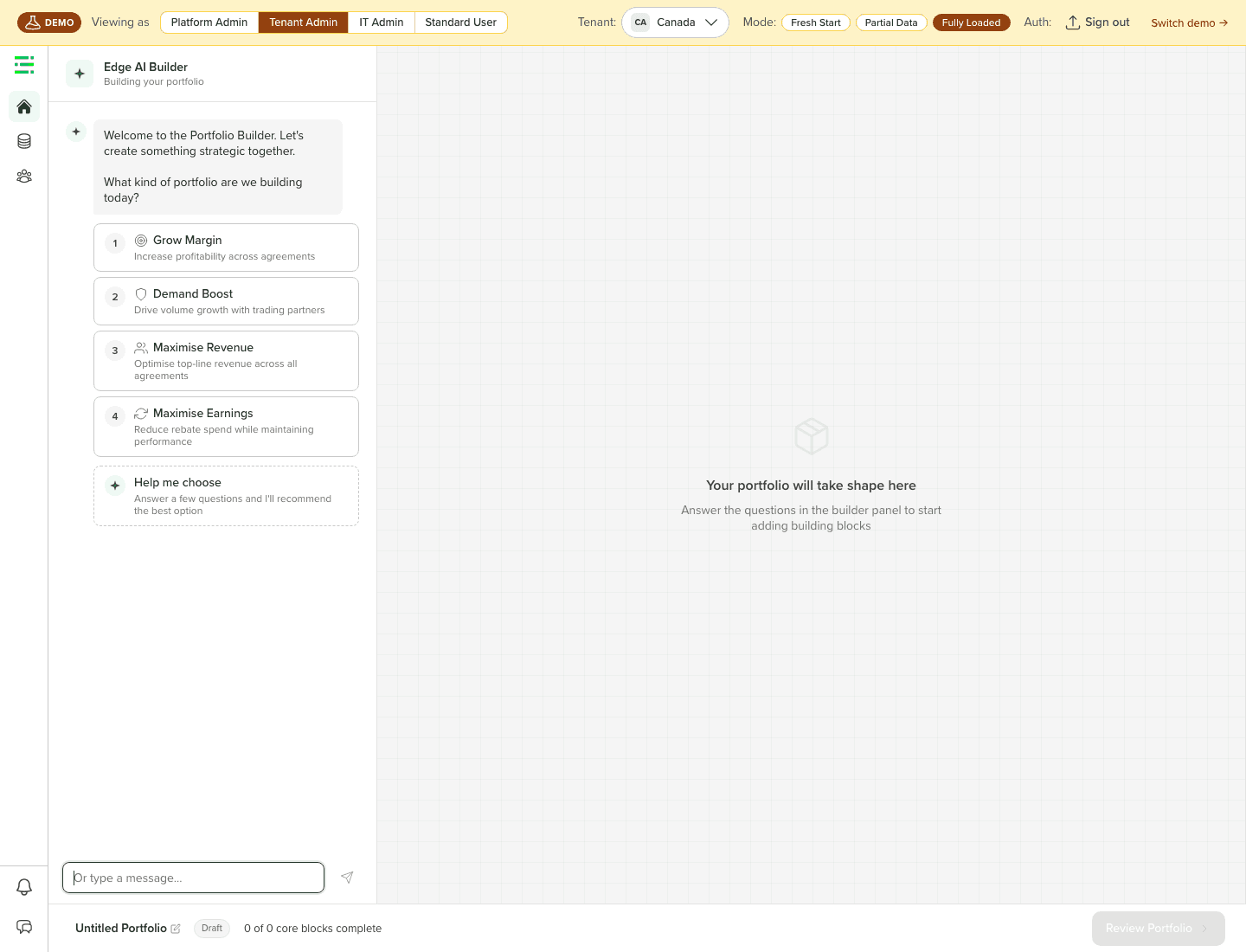Click 'Your portfolio will take shape here' heading
Image resolution: width=1246 pixels, height=952 pixels.
[x=811, y=486]
